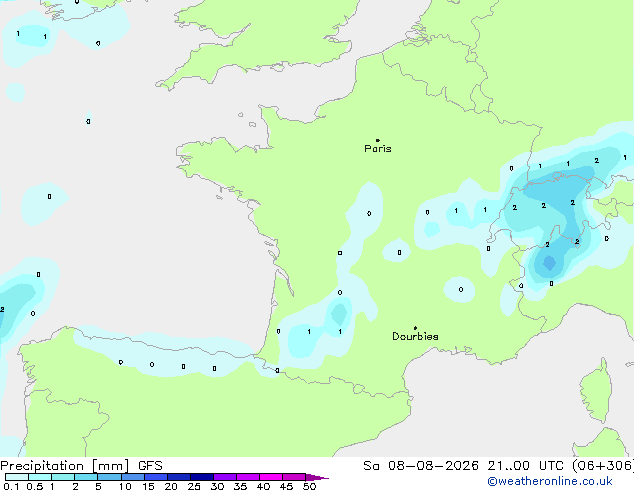Click the 0.5–1 mm legend swatch
Screen dimensions: 634x490
point(40,477)
